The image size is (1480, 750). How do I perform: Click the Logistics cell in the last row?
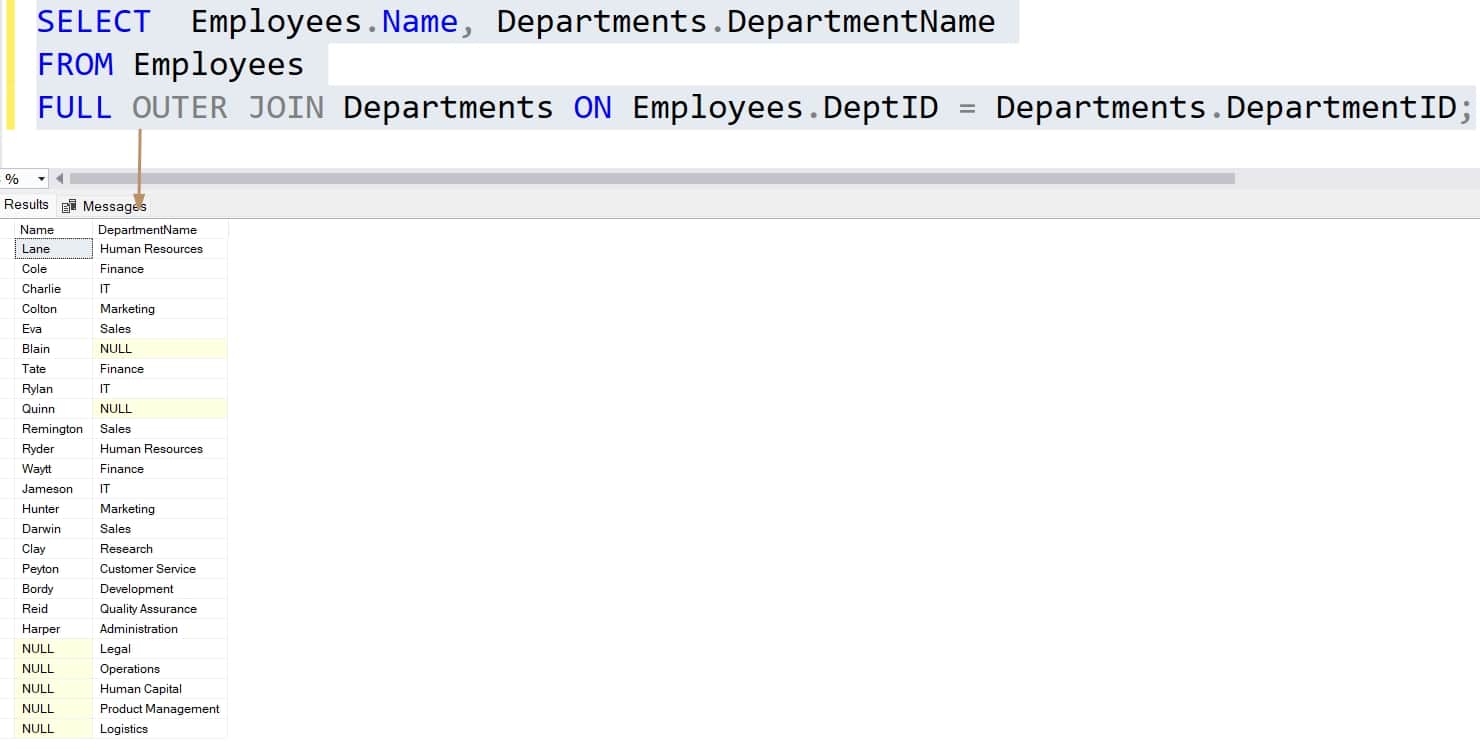pyautogui.click(x=124, y=728)
